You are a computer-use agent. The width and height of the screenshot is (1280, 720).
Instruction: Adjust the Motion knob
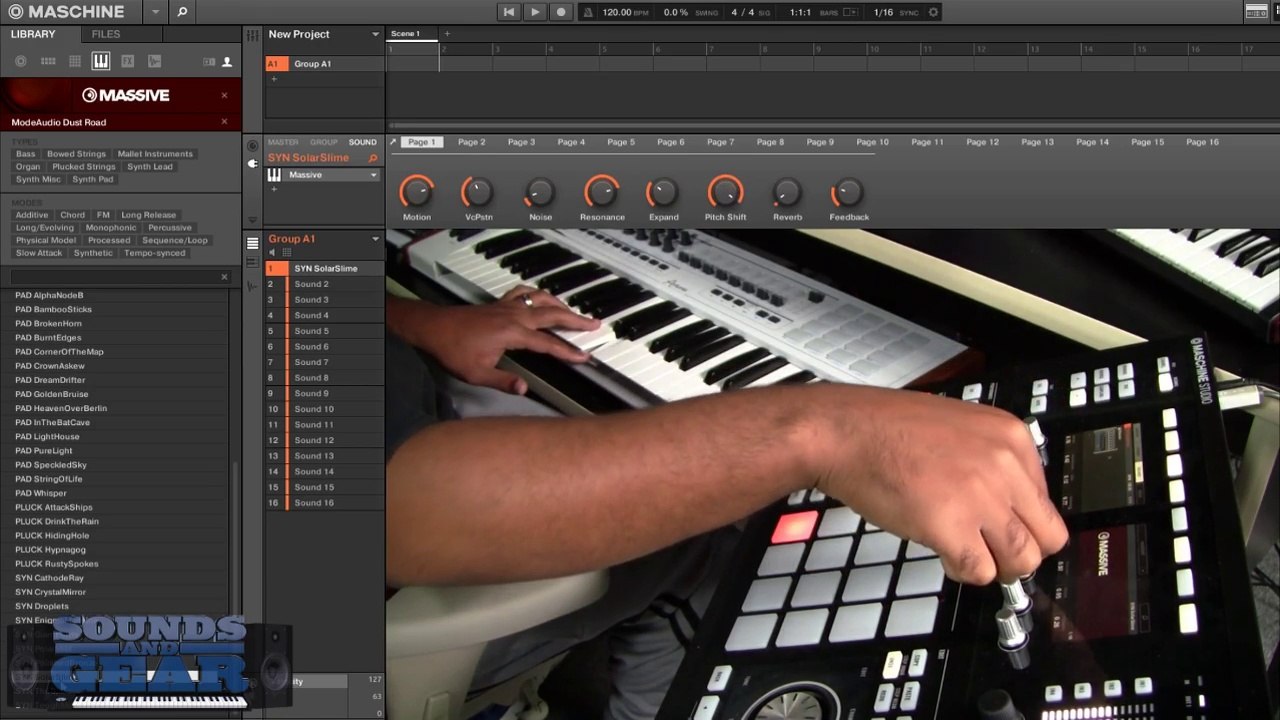pyautogui.click(x=416, y=192)
